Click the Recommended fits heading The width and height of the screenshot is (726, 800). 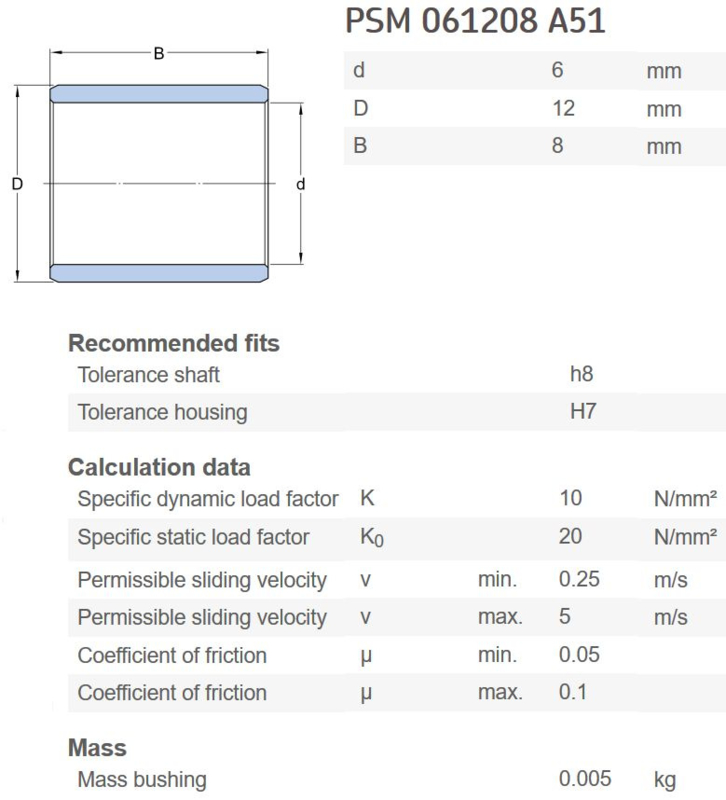tap(174, 343)
